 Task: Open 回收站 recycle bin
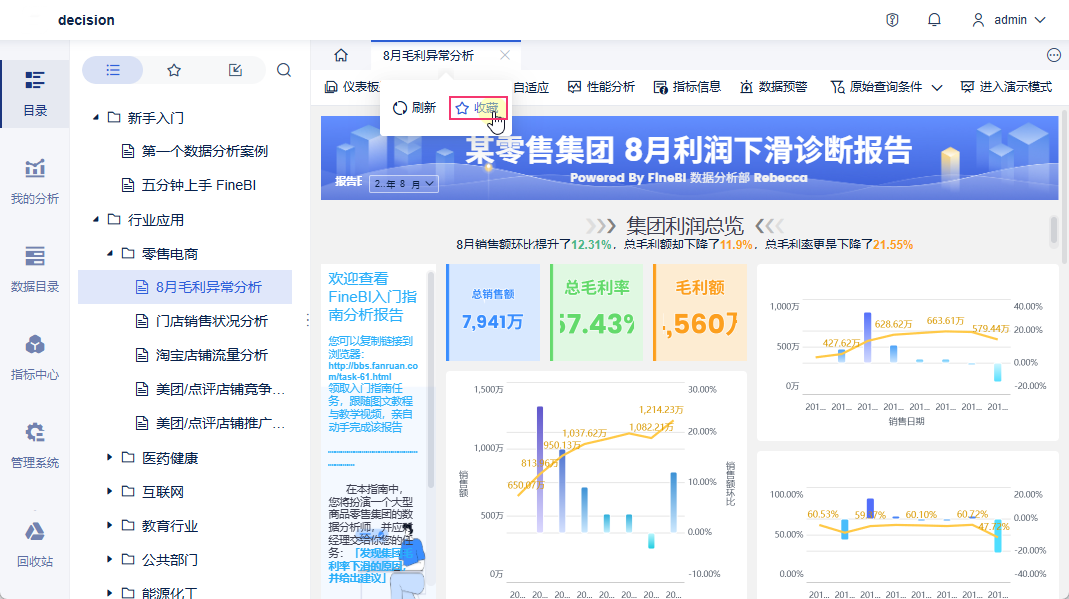click(35, 544)
